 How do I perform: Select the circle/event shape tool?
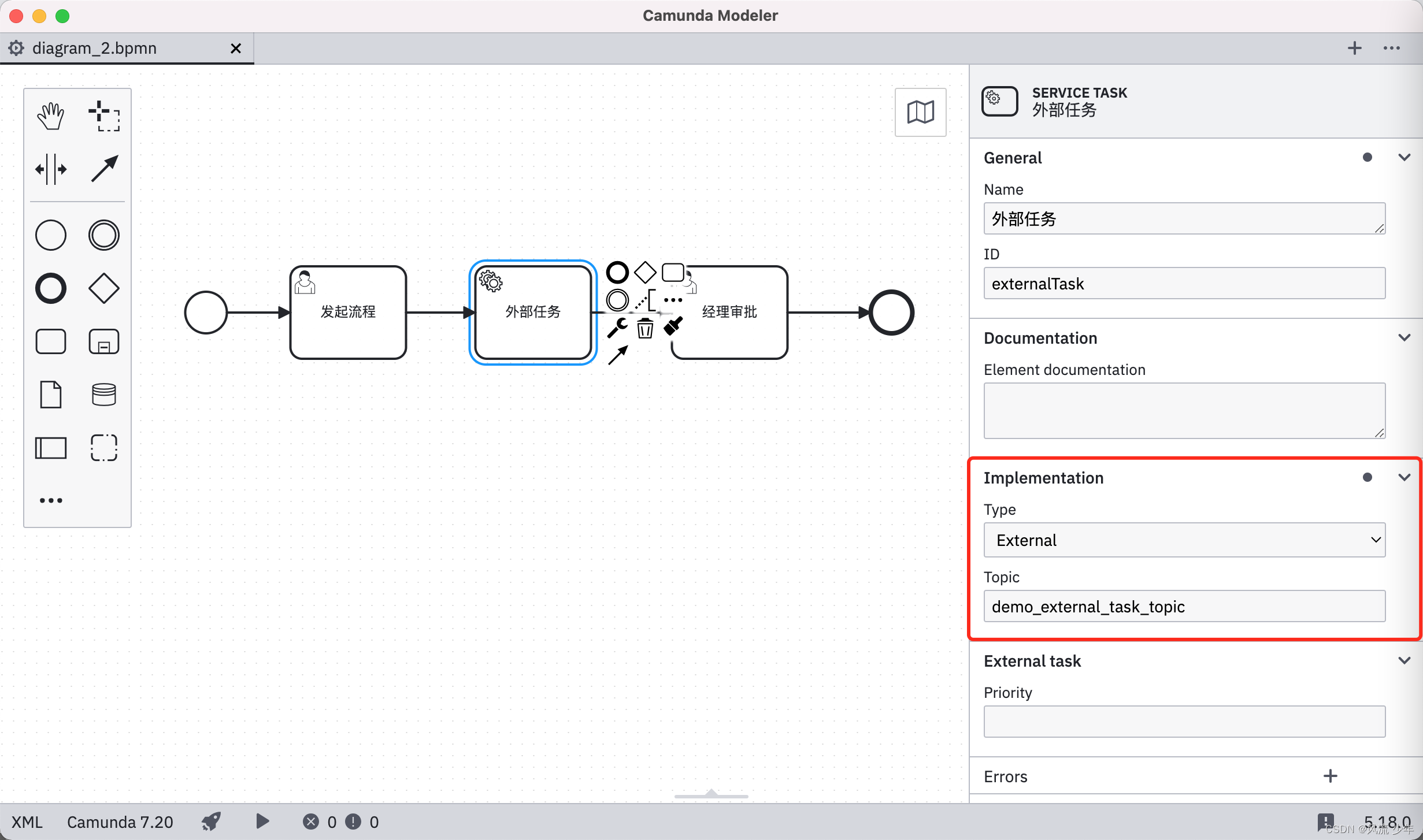coord(52,235)
